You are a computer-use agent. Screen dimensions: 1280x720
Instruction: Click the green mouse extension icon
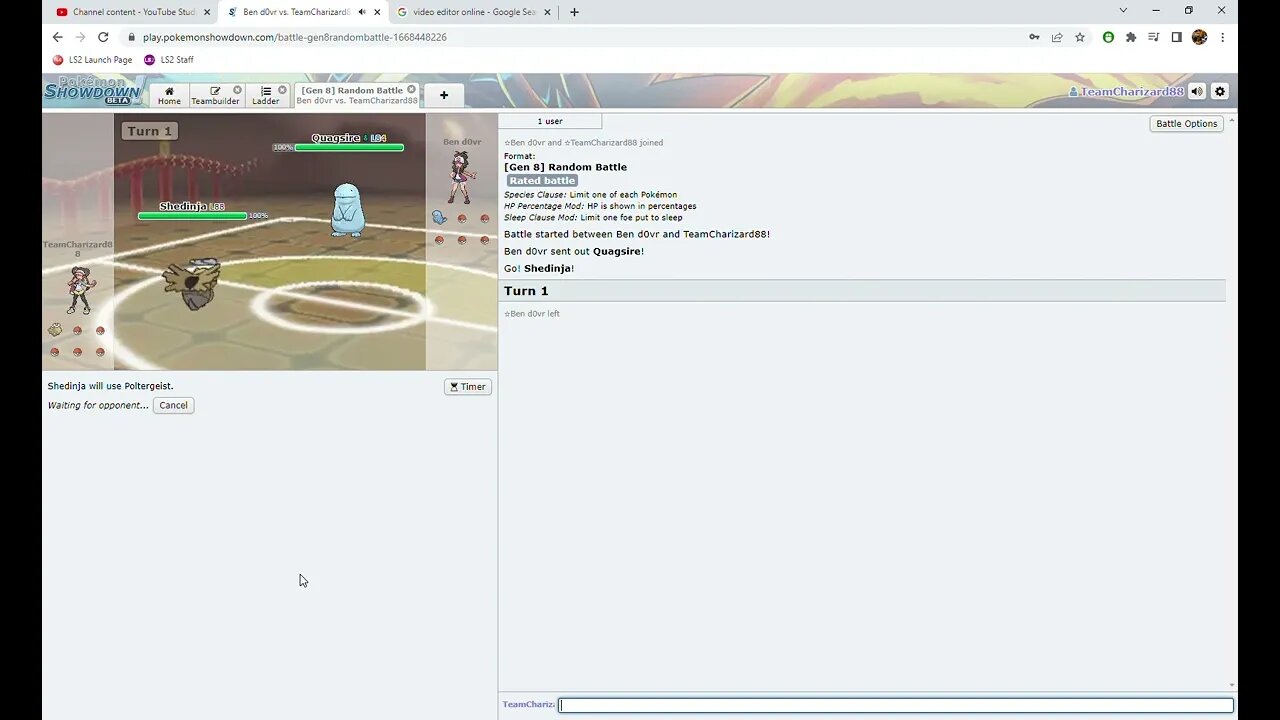pyautogui.click(x=1108, y=37)
